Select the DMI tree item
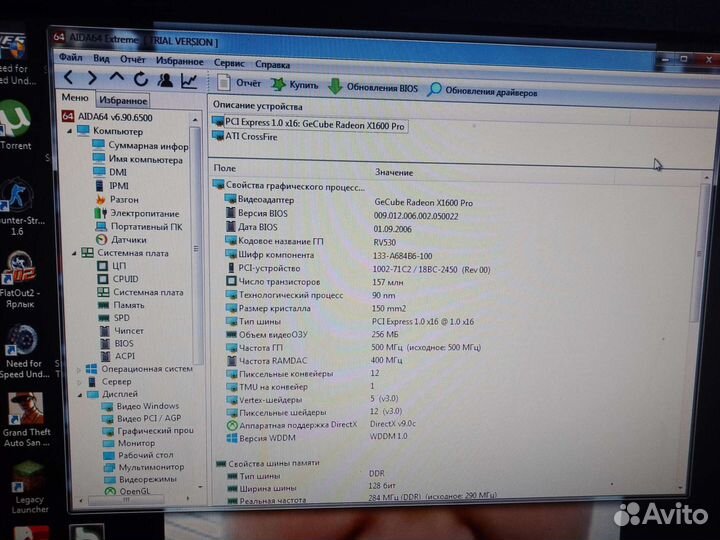Viewport: 720px width, 540px height. click(x=110, y=172)
